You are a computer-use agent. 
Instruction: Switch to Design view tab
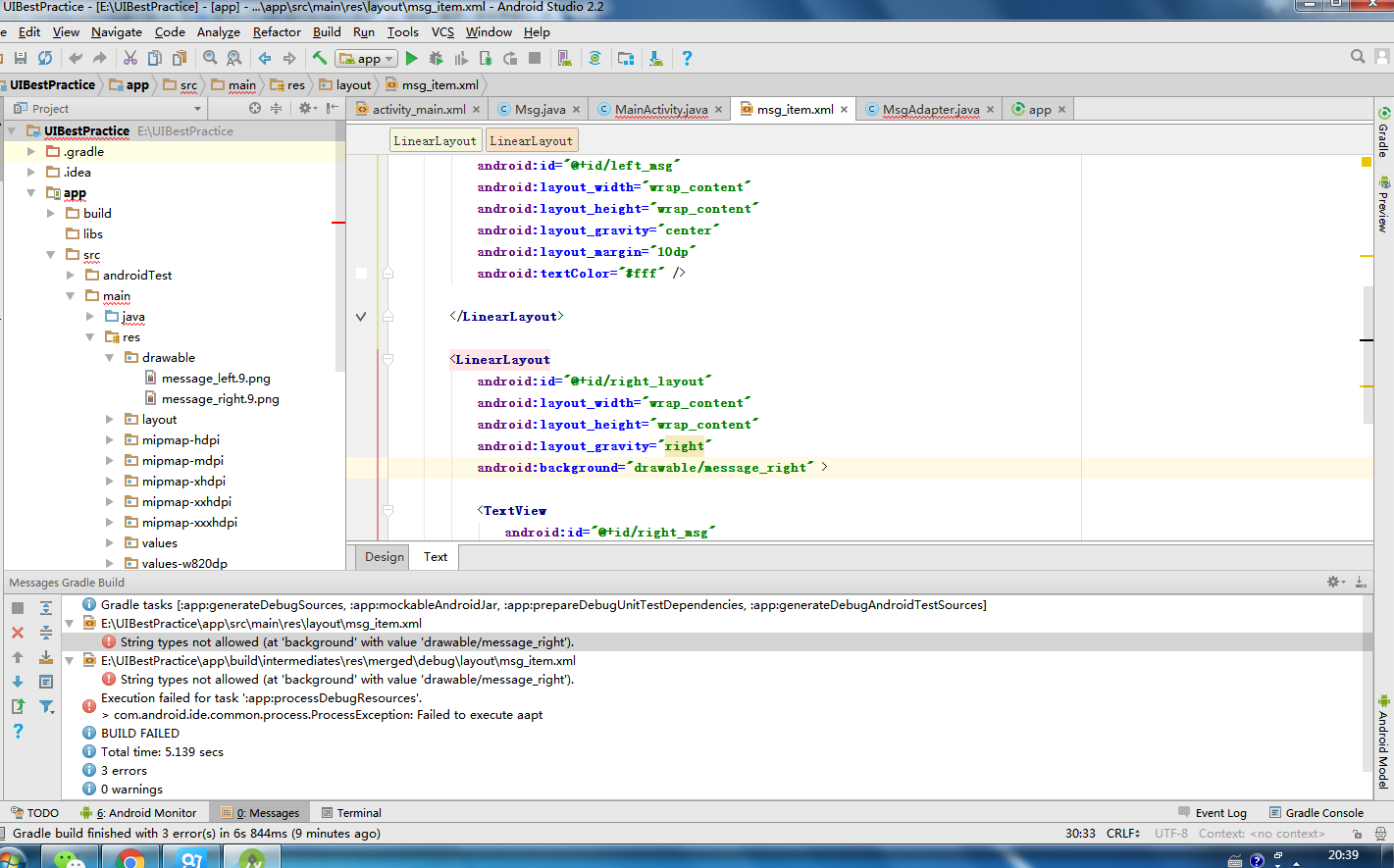point(385,557)
